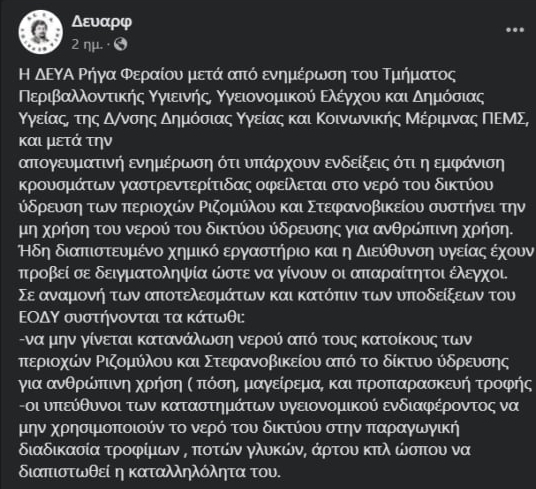Click 'διαδικασία τροφίμων' in the post
536x489 pixels.
click(x=99, y=451)
